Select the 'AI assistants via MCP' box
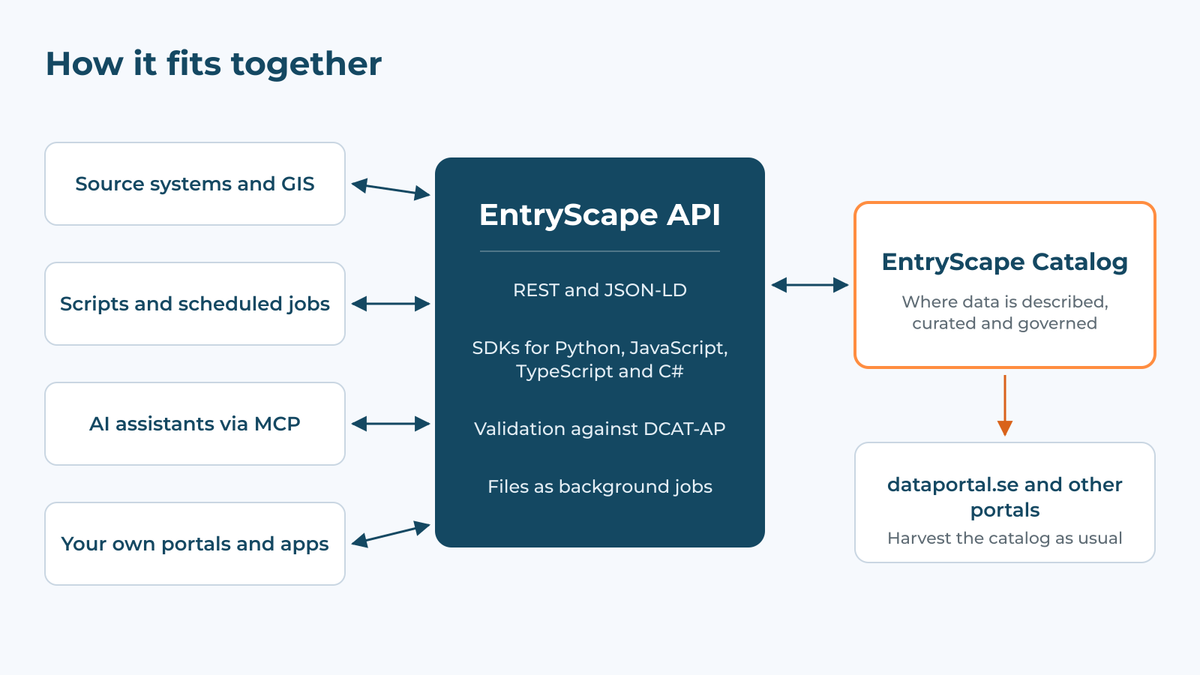The image size is (1200, 675). click(x=195, y=424)
